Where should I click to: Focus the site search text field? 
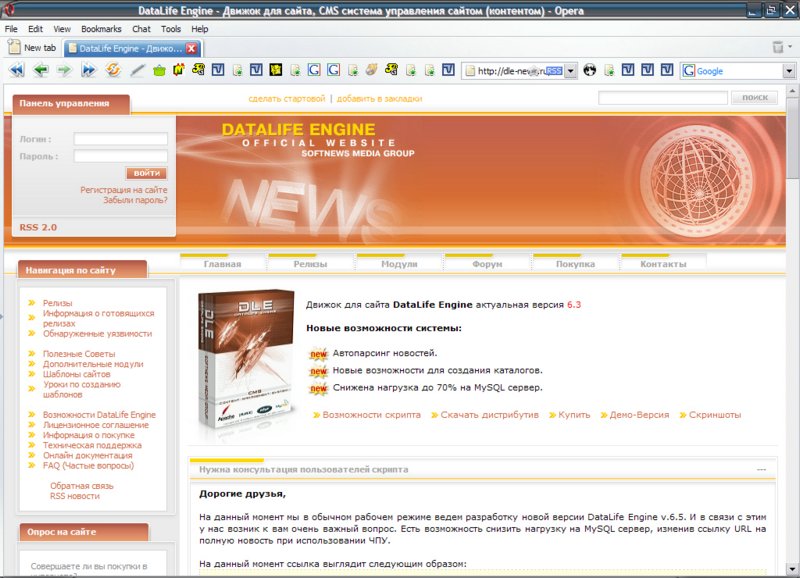click(663, 97)
